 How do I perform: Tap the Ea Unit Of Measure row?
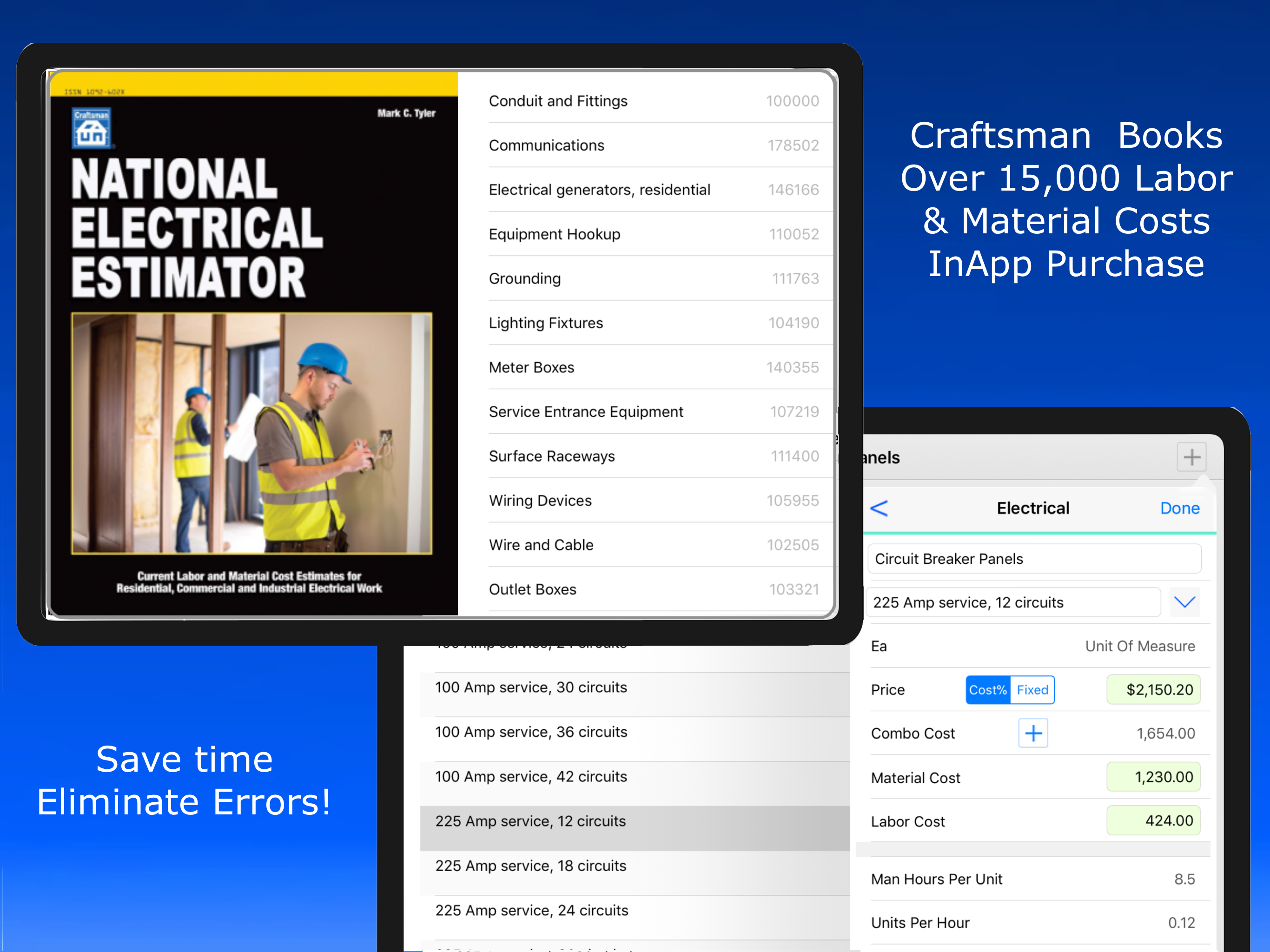(1033, 646)
